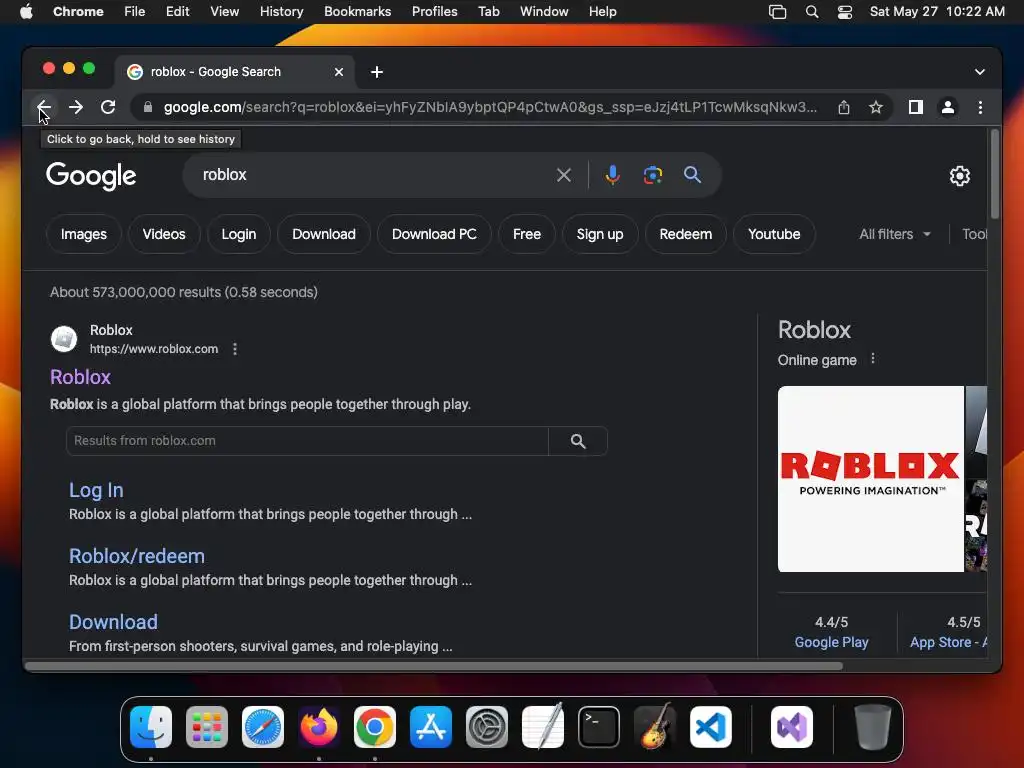The width and height of the screenshot is (1024, 768).
Task: Clear the search box with X icon
Action: coord(564,175)
